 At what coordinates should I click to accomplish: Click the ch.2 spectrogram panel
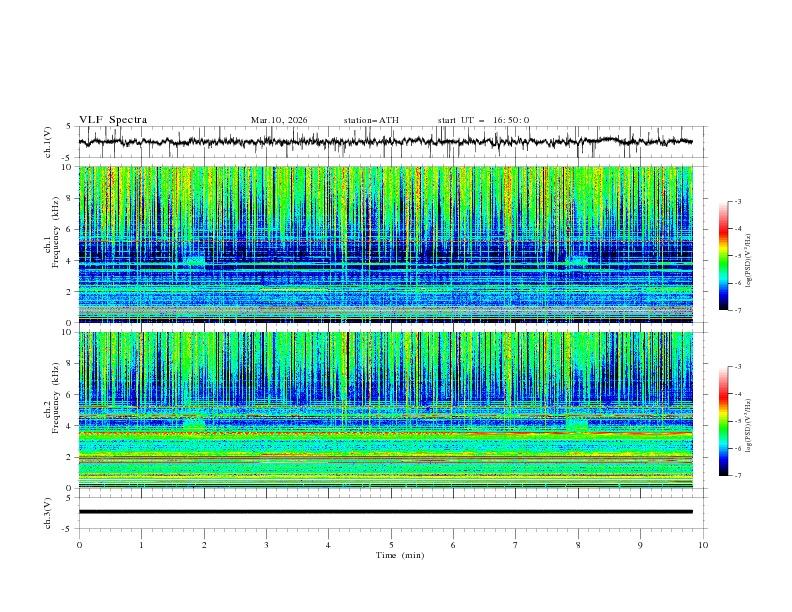point(386,410)
